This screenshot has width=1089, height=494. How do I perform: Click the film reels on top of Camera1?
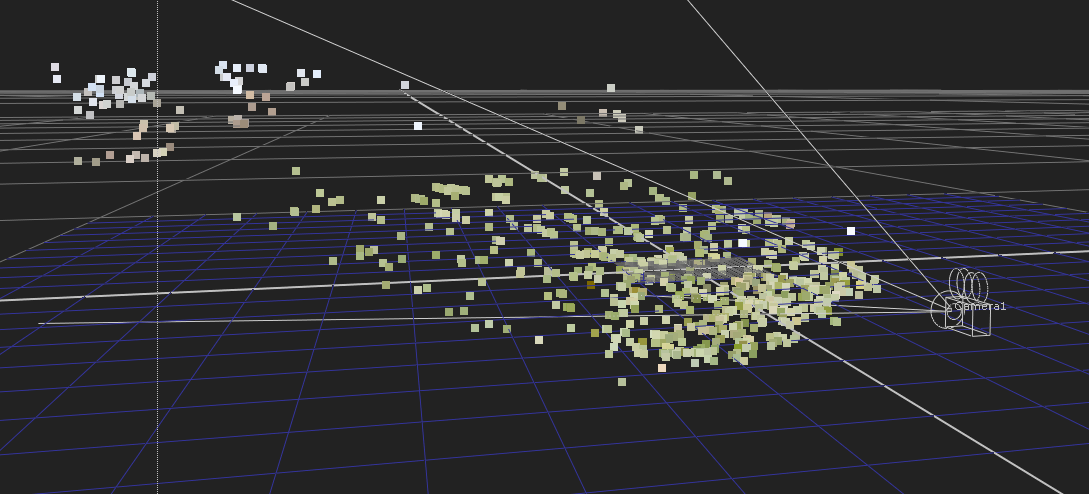coord(968,285)
